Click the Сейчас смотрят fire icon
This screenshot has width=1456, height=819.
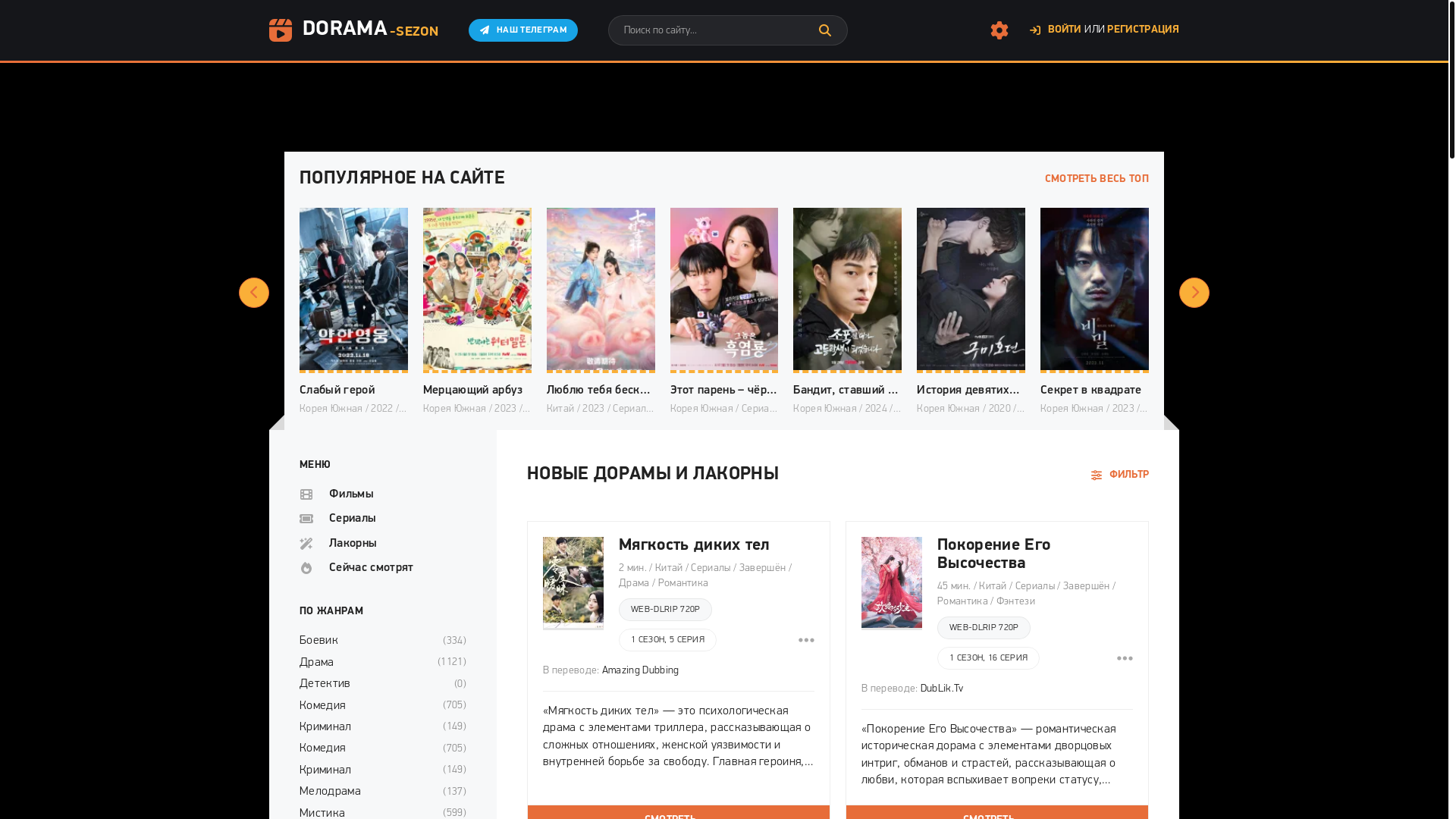[306, 568]
